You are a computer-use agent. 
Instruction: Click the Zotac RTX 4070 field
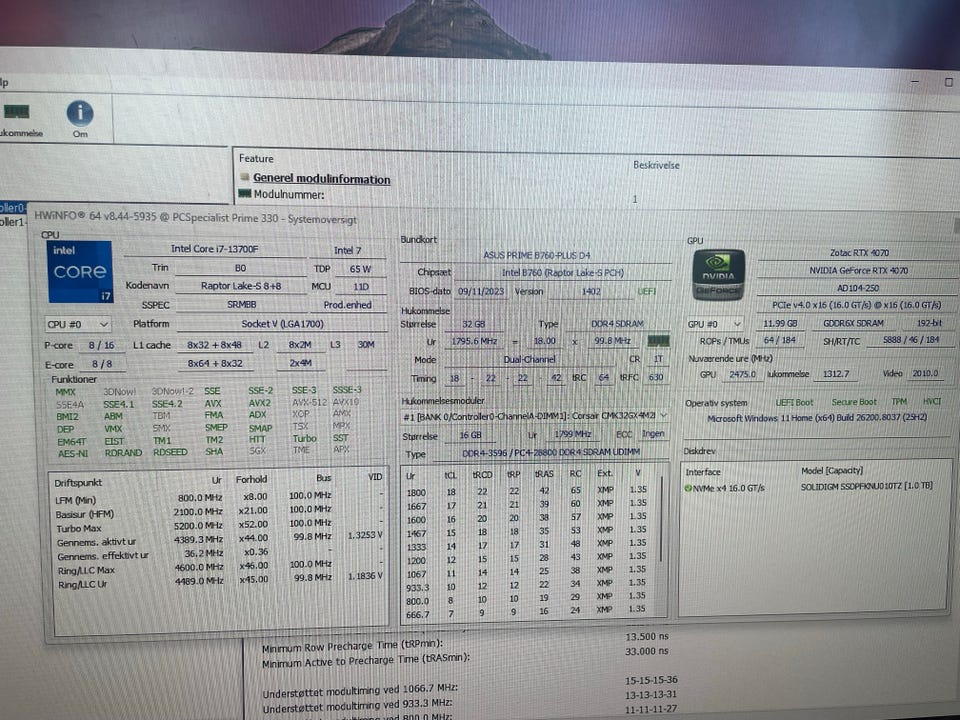[x=859, y=253]
